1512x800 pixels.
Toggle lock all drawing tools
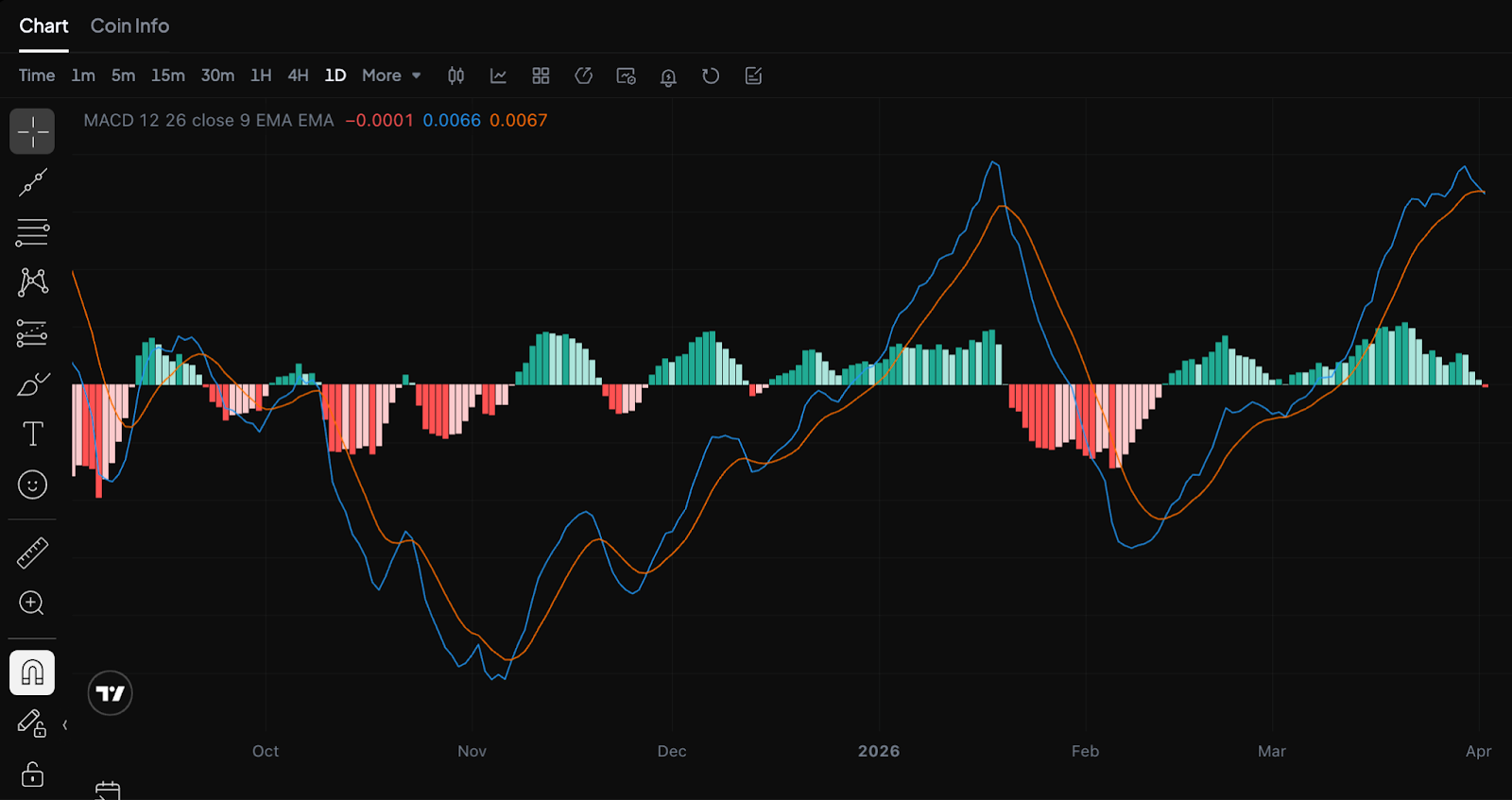pyautogui.click(x=32, y=774)
